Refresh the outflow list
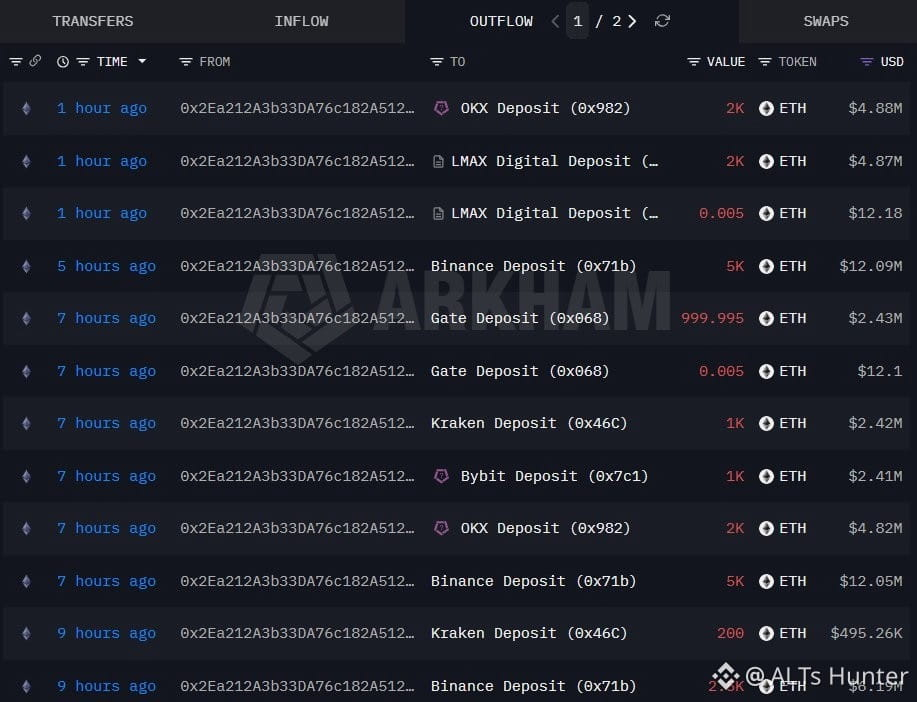917x702 pixels. click(x=662, y=21)
